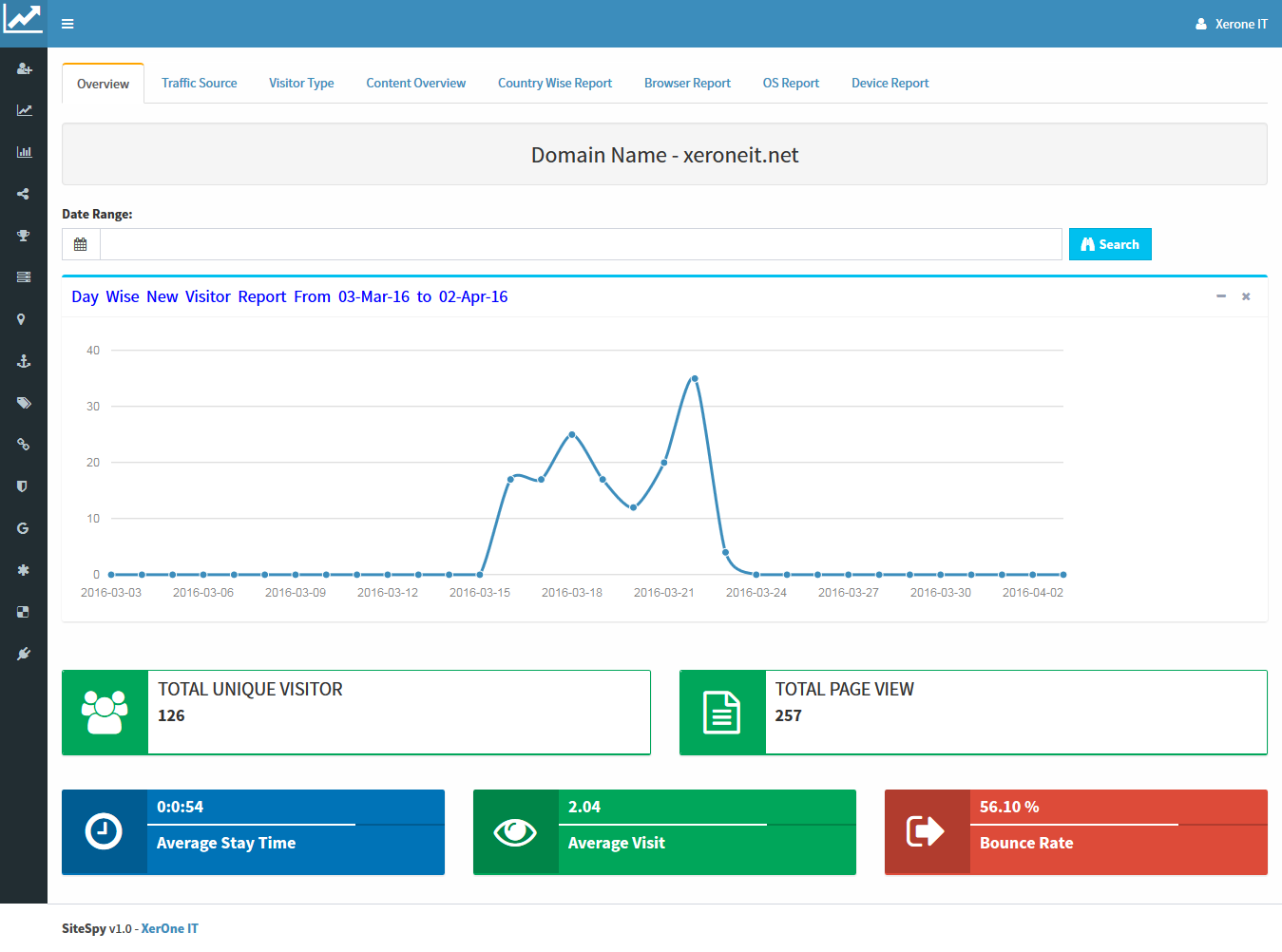Click the share icon in sidebar
Image resolution: width=1282 pixels, height=952 pixels.
point(23,194)
